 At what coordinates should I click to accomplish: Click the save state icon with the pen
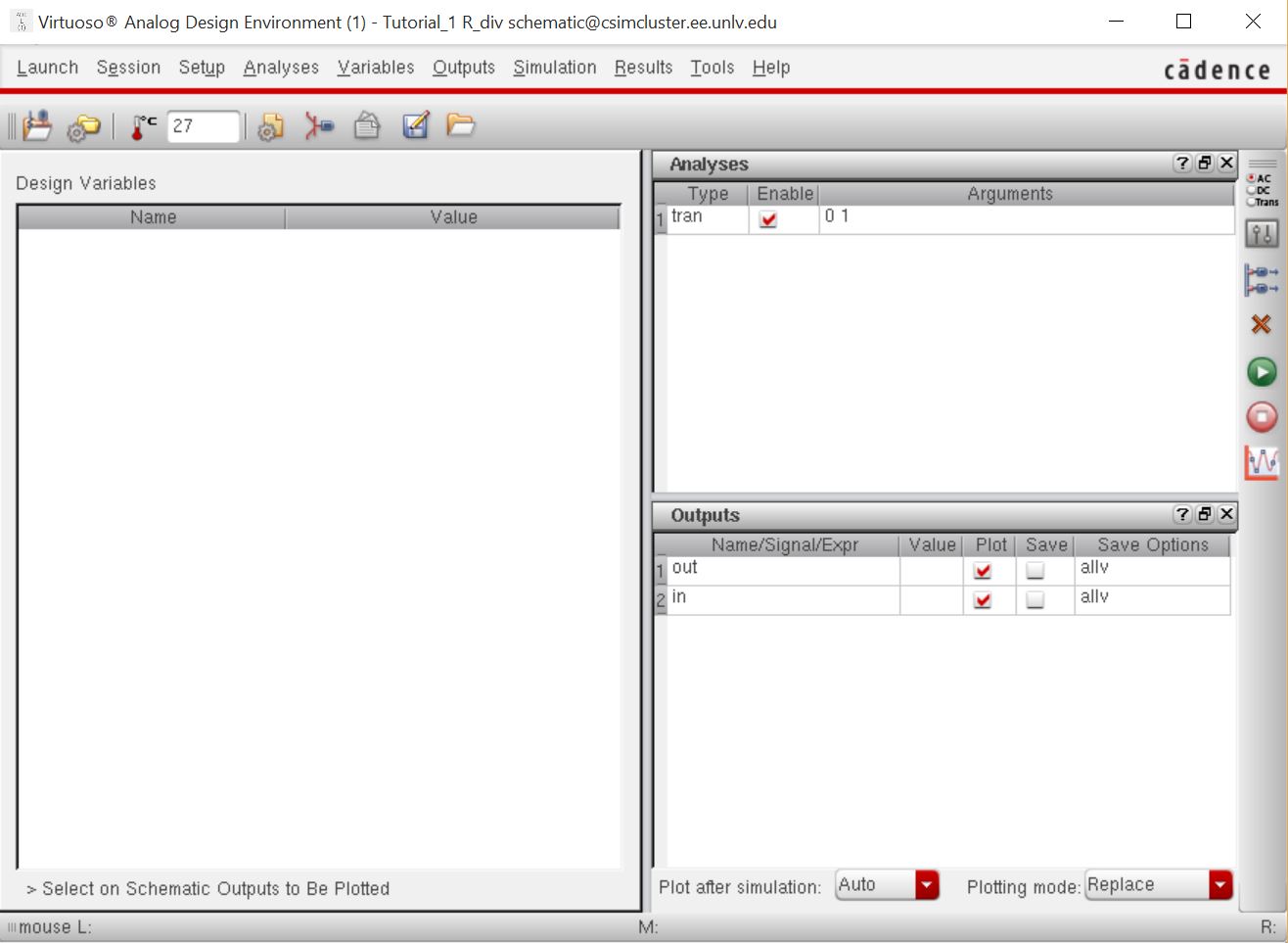point(416,125)
